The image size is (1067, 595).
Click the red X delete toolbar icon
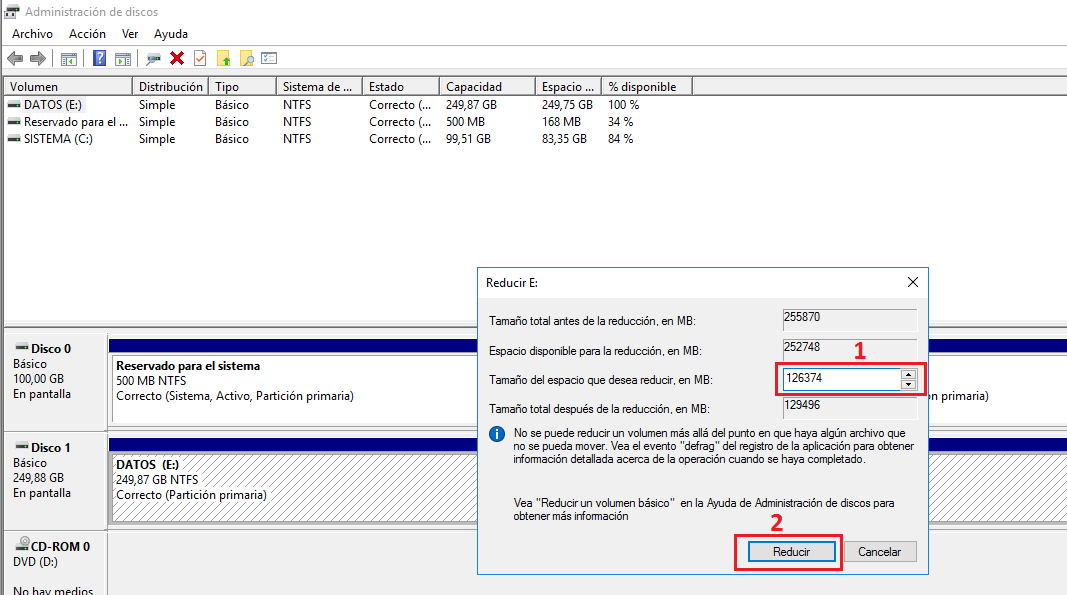175,58
